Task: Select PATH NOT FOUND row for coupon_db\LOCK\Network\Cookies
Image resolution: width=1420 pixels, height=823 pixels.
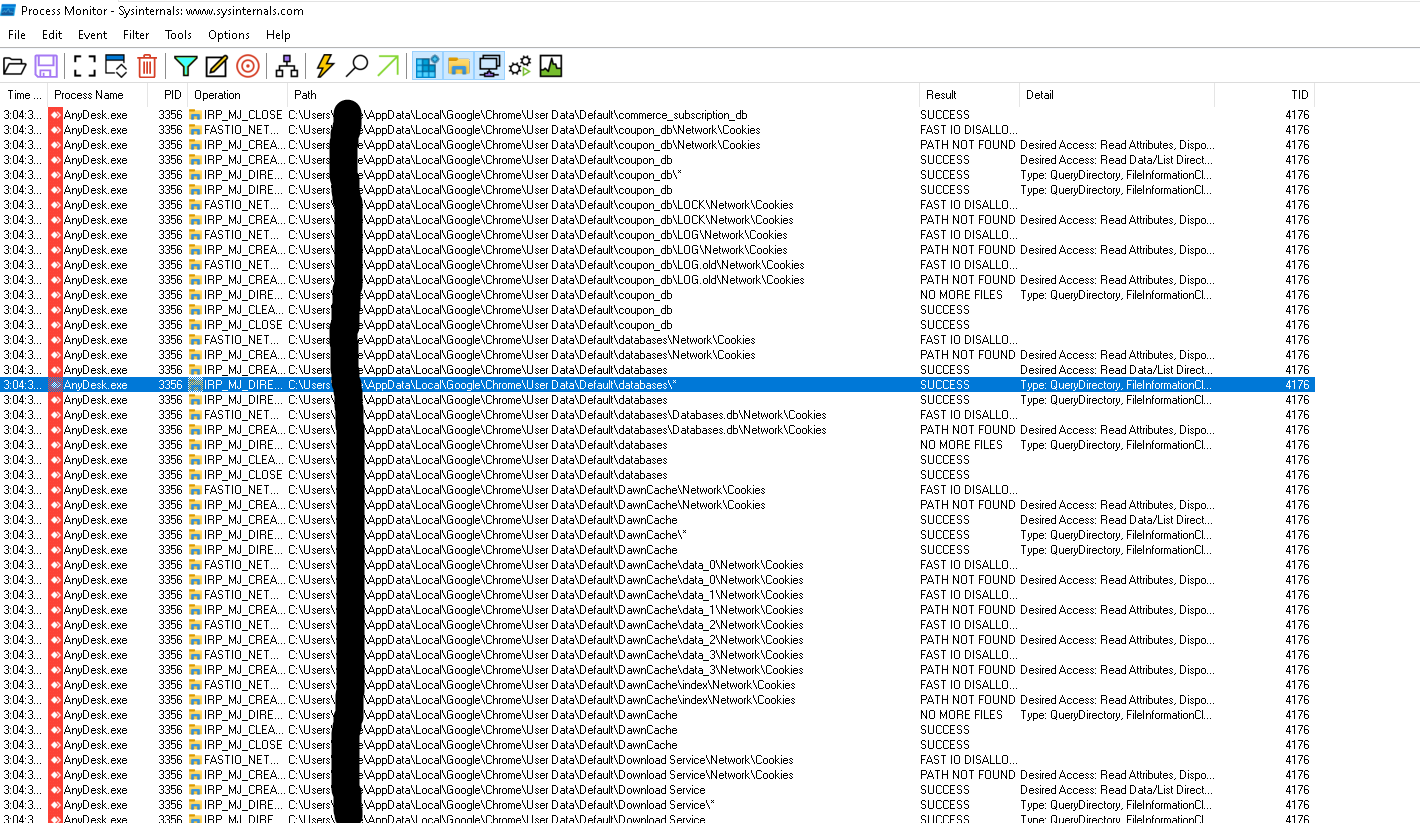Action: pyautogui.click(x=657, y=220)
